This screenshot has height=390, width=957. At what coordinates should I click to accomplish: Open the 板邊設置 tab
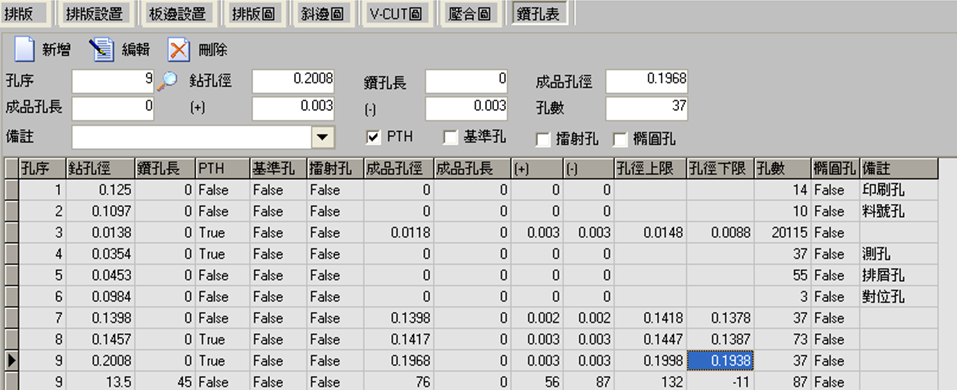178,13
